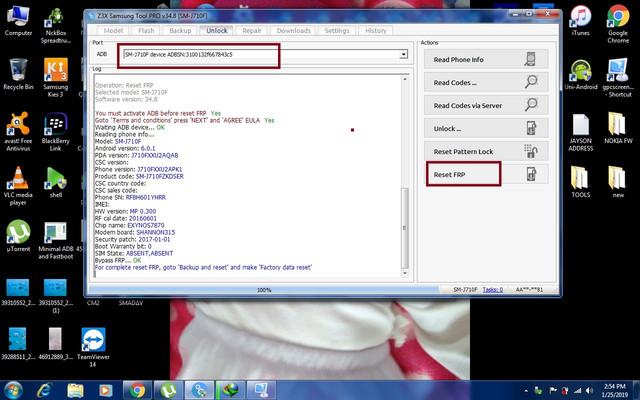This screenshot has height=400, width=640.
Task: Click the Windows Start button
Action: (x=13, y=390)
